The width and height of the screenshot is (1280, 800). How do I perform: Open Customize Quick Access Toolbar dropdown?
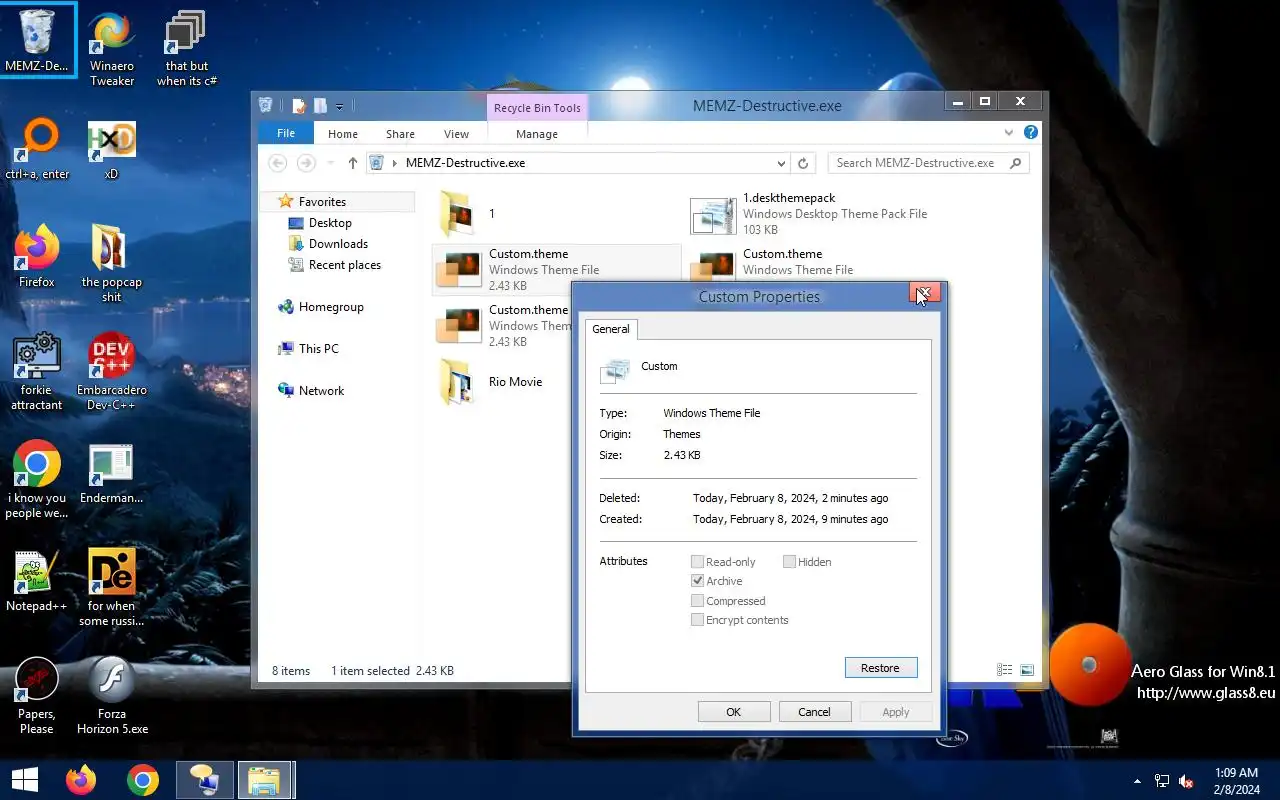340,106
